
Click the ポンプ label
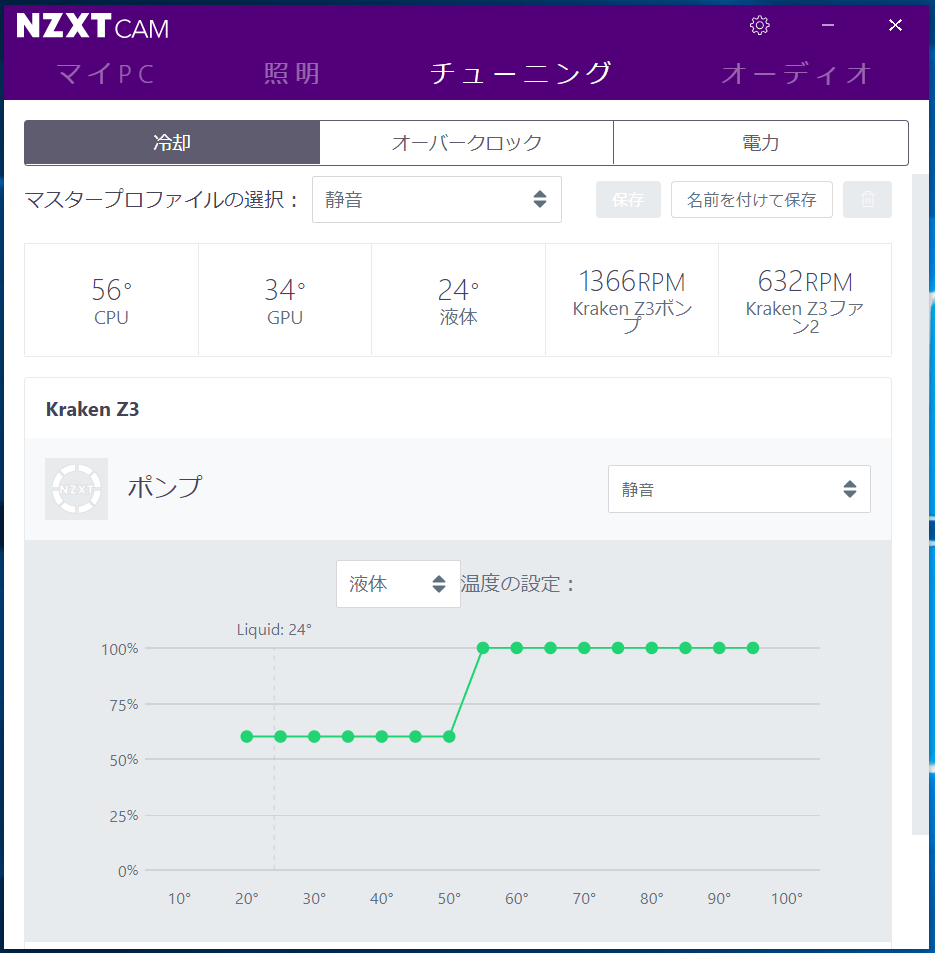(165, 487)
